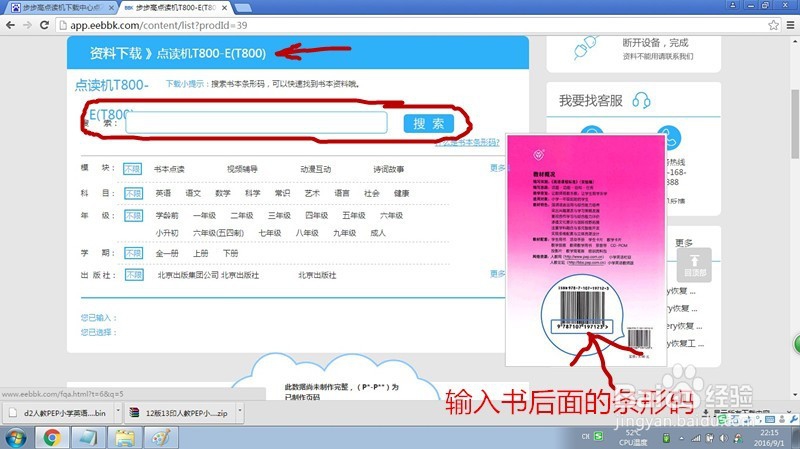
Task: Select 书本点读 module filter
Action: [x=169, y=169]
